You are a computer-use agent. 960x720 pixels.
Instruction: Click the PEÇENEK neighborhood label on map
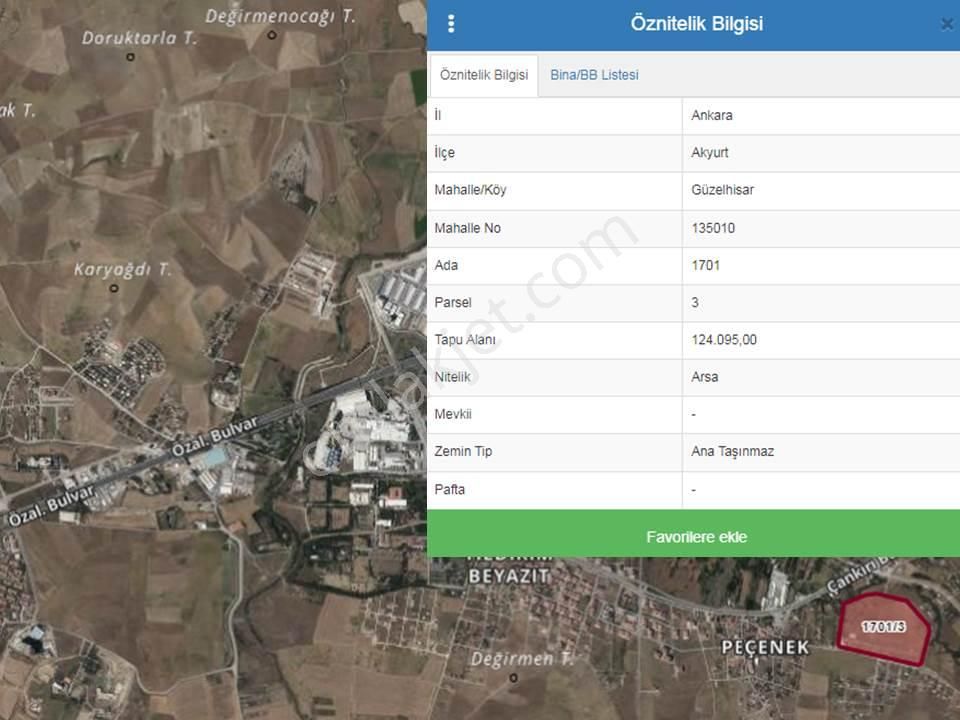pyautogui.click(x=765, y=647)
